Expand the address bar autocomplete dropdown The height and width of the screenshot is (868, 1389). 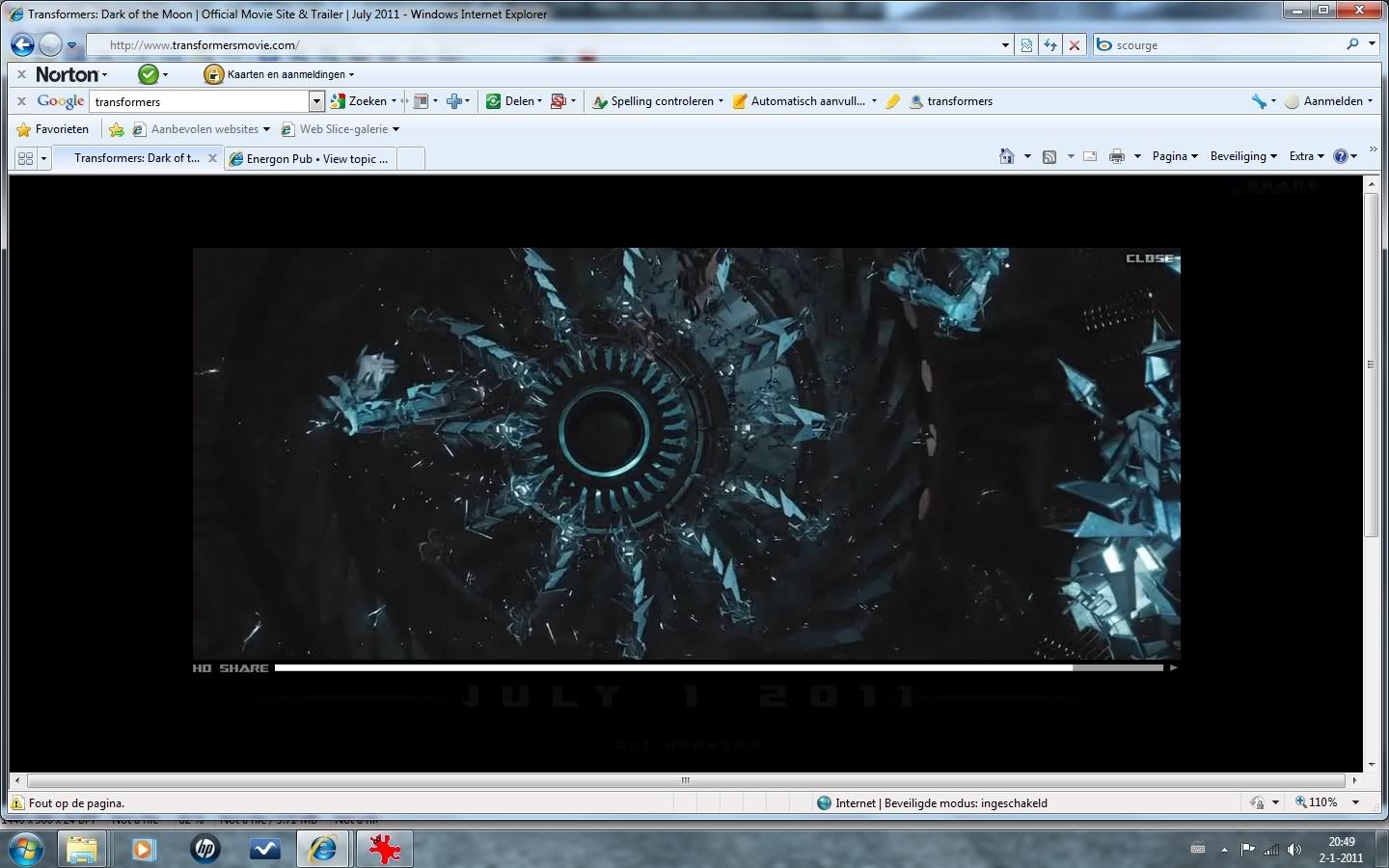1005,45
